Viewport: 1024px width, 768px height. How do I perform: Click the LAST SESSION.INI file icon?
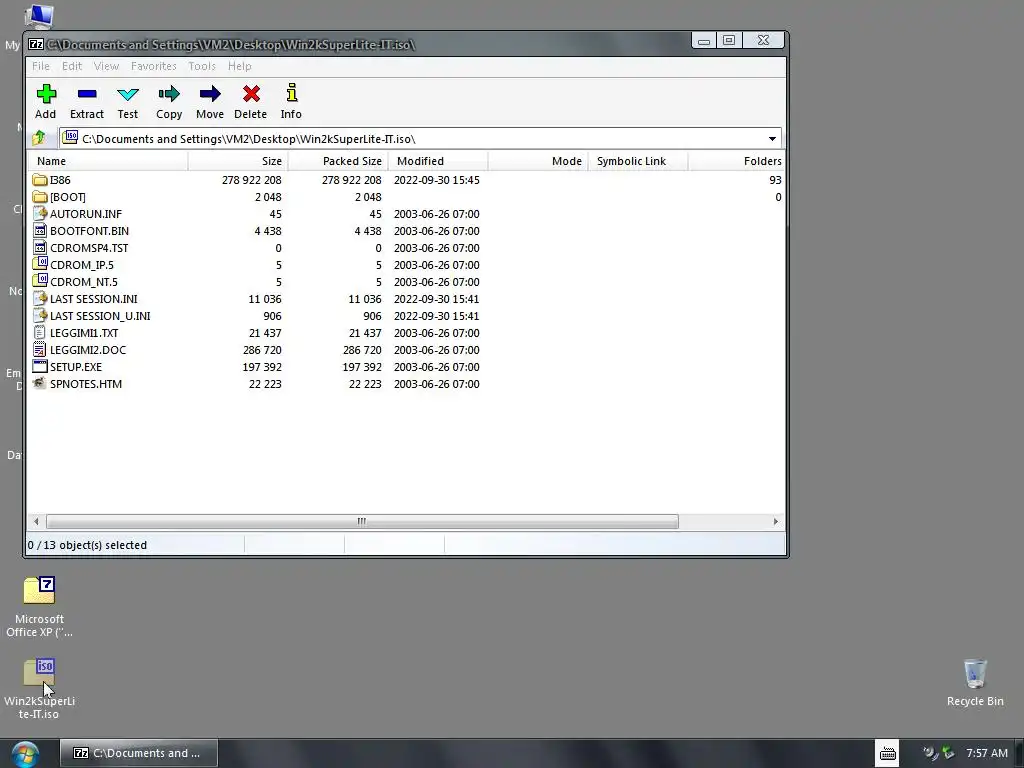coord(40,298)
